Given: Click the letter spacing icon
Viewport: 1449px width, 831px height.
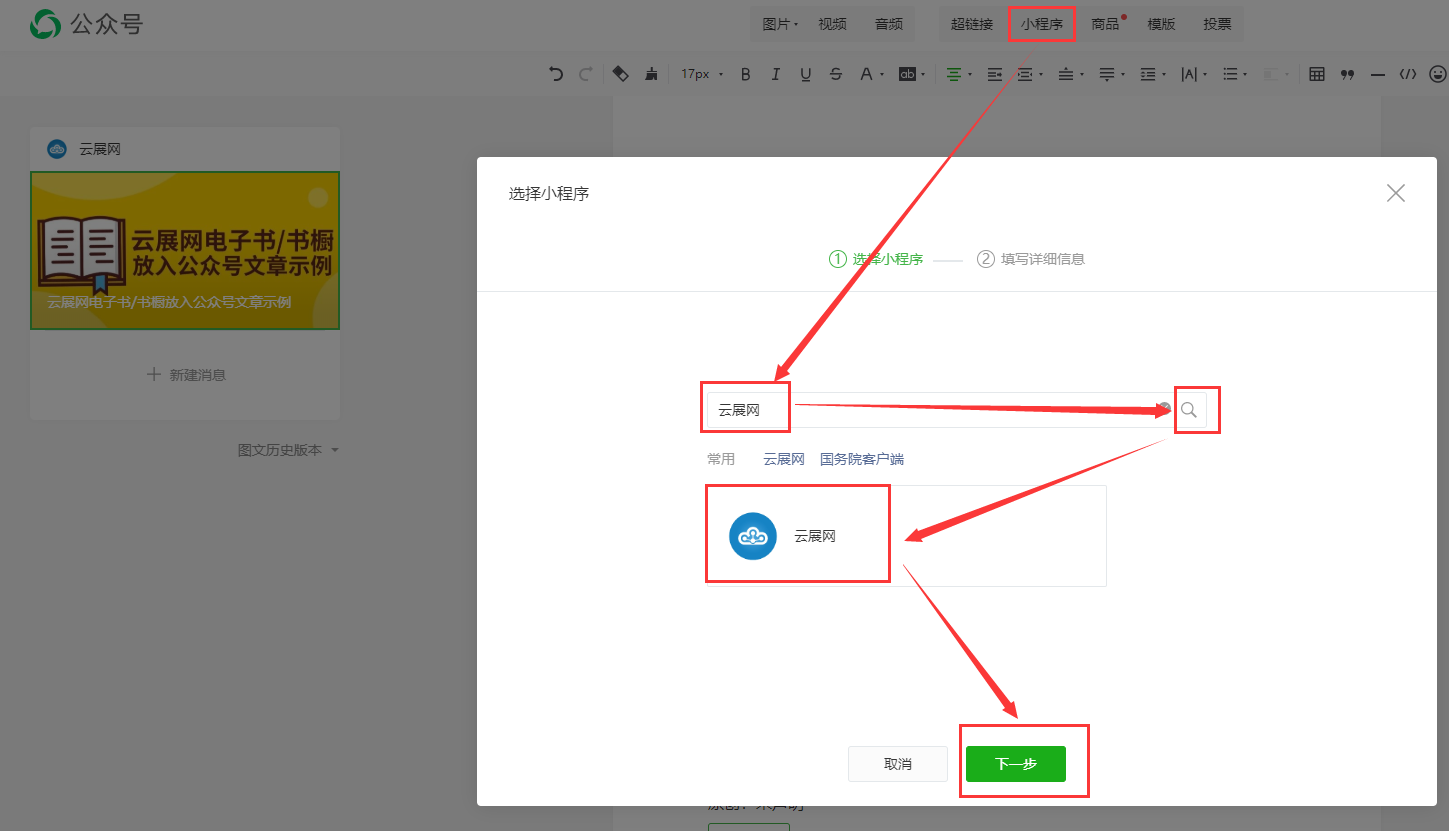Looking at the screenshot, I should (1189, 74).
